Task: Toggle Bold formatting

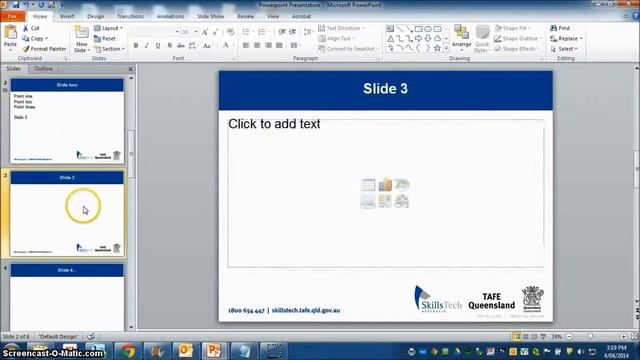Action: click(136, 45)
